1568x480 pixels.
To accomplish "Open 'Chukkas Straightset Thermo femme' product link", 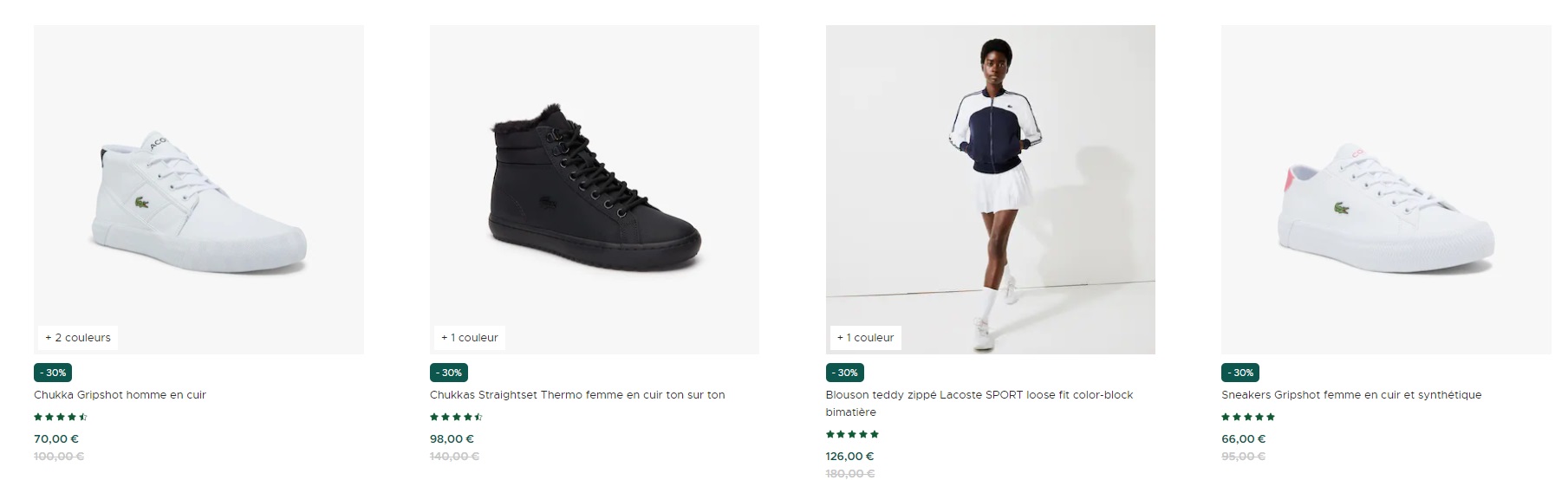I will 577,395.
